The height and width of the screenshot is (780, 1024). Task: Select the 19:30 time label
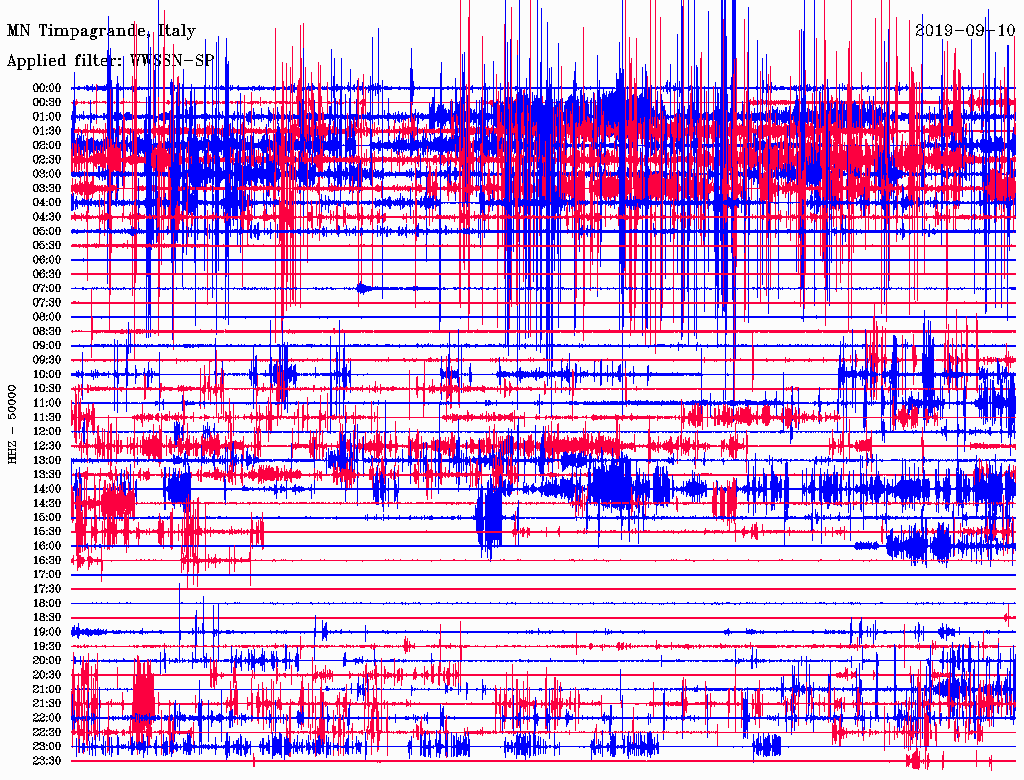click(47, 646)
